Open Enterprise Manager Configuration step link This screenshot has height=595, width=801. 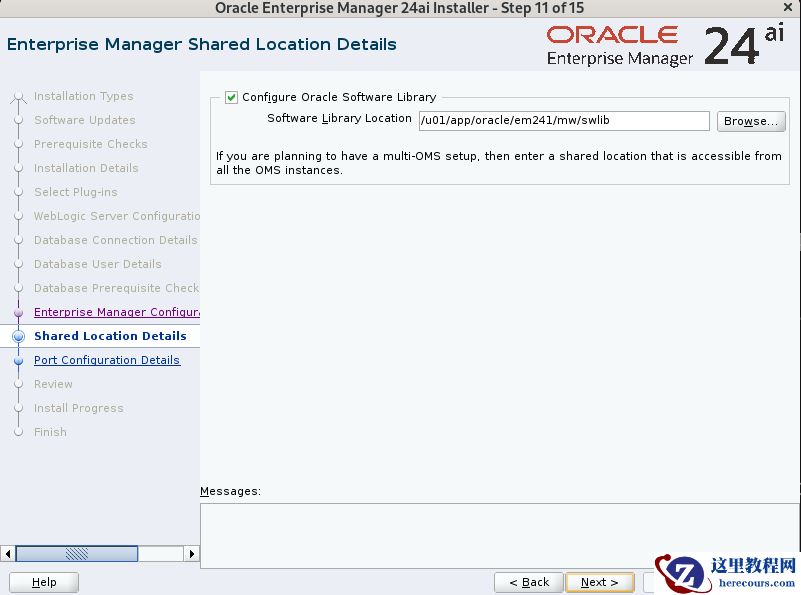[x=117, y=312]
